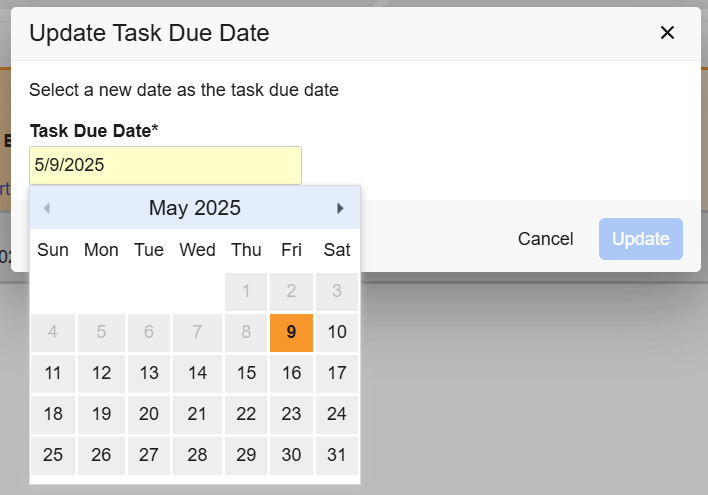
Task: Select Monday May 12
Action: (101, 373)
